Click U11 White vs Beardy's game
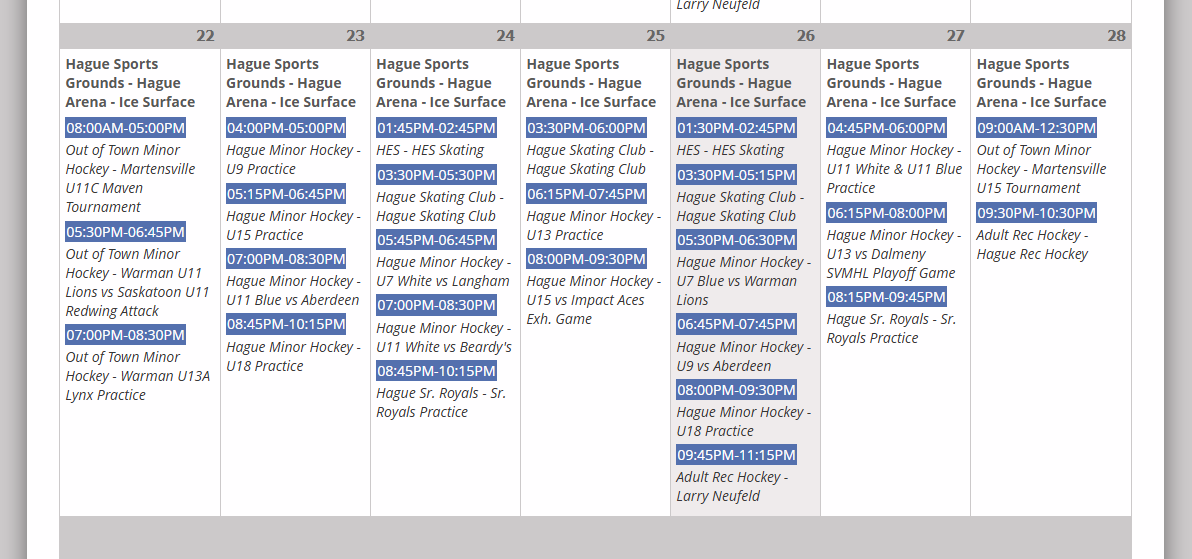This screenshot has width=1192, height=559. coord(443,338)
